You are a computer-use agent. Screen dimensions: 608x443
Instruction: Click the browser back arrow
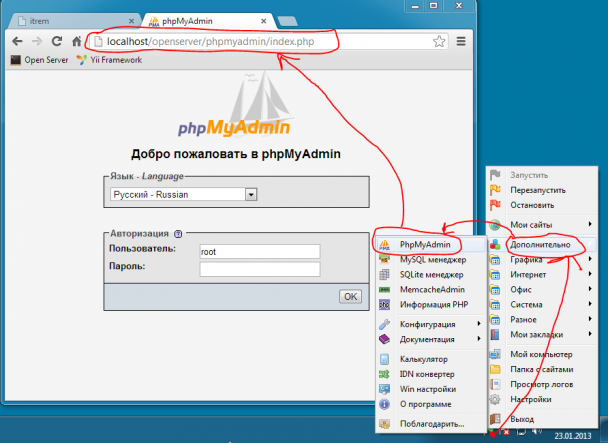[17, 41]
